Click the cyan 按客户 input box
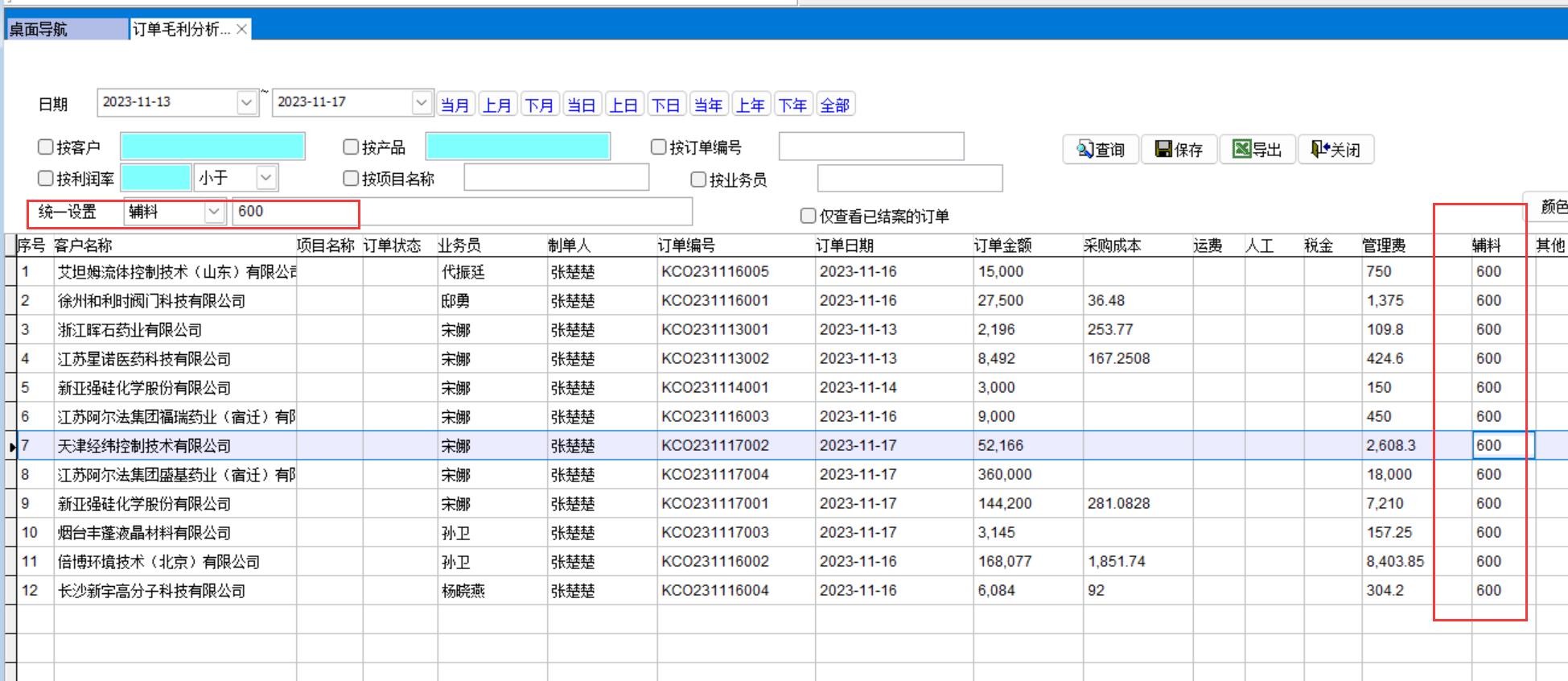 pyautogui.click(x=212, y=147)
